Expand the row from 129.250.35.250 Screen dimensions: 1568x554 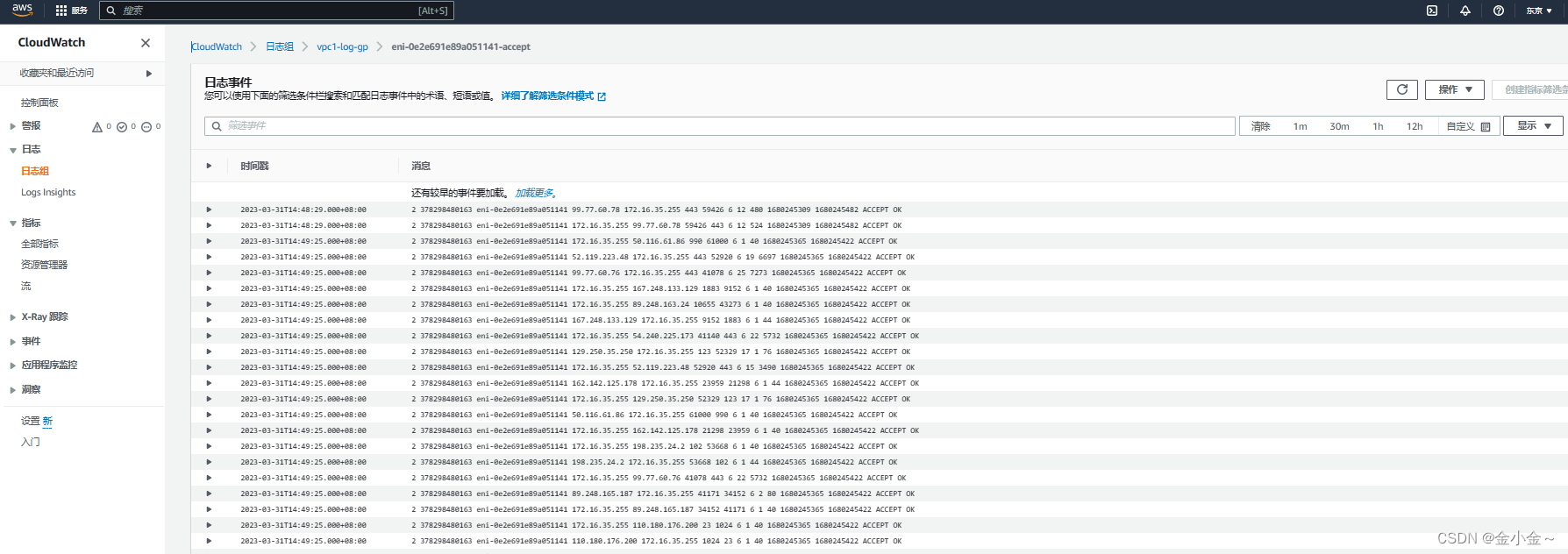click(x=209, y=352)
